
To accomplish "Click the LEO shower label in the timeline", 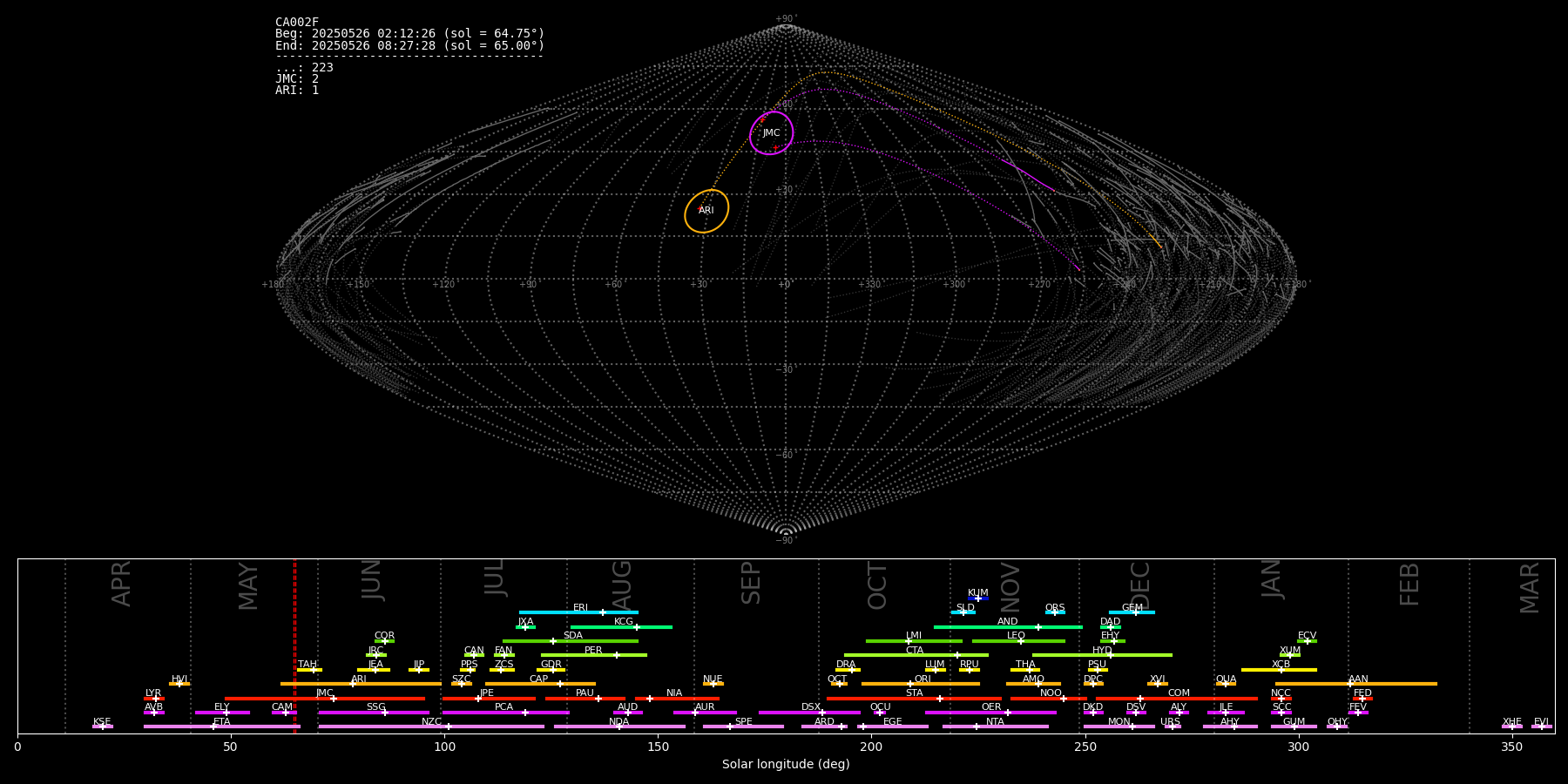I will coord(1017,636).
